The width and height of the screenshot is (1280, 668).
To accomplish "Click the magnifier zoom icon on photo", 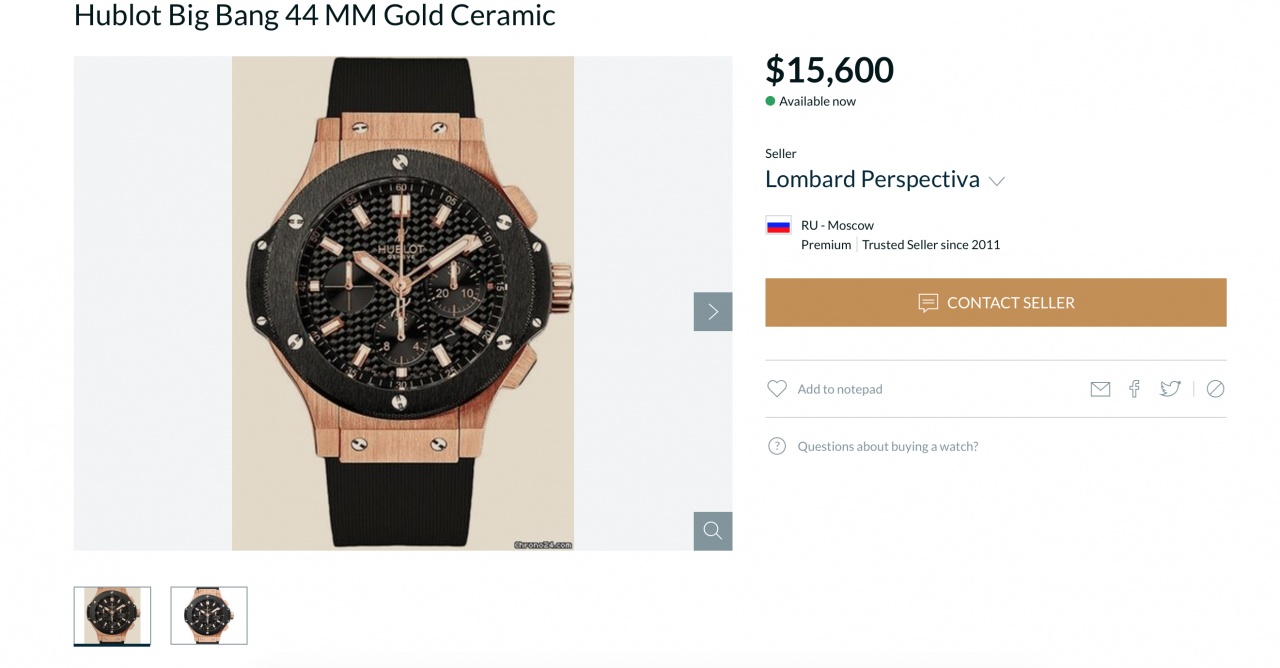I will tap(712, 531).
